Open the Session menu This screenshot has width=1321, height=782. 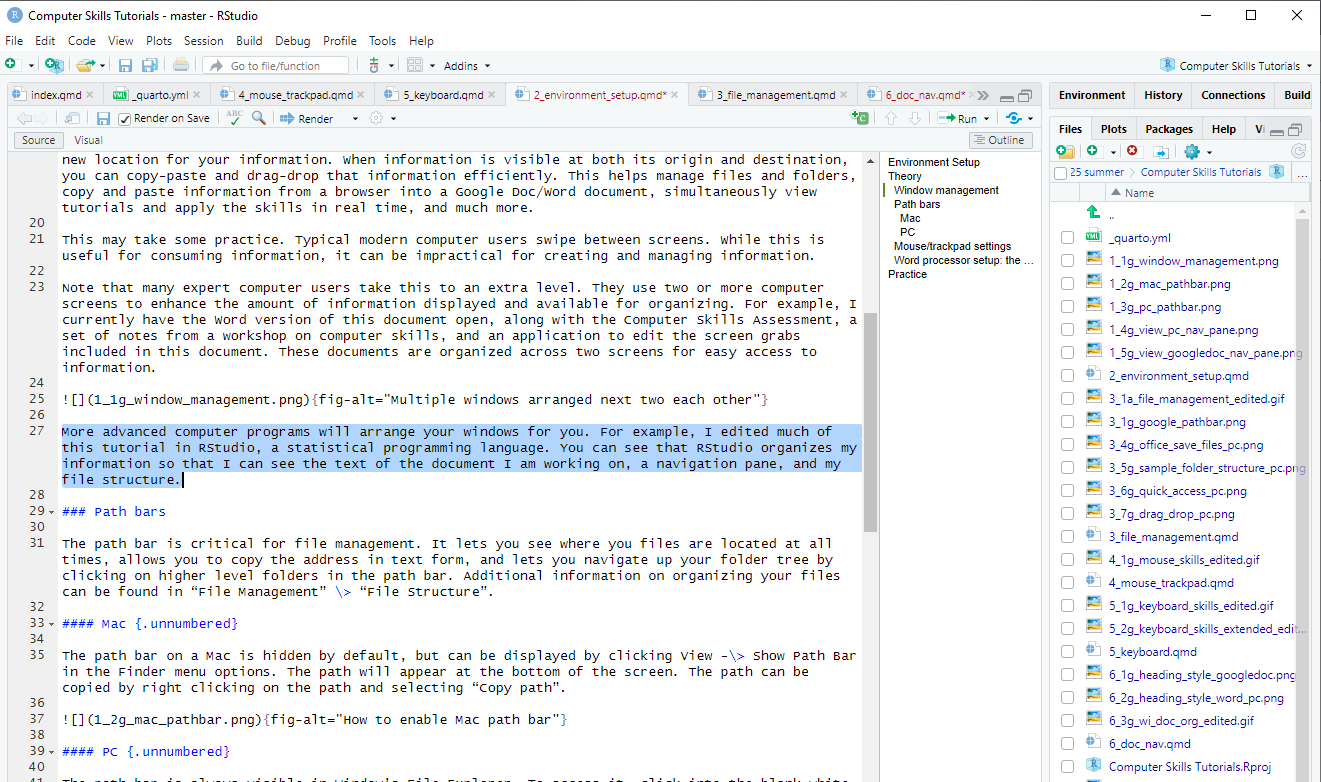point(203,41)
